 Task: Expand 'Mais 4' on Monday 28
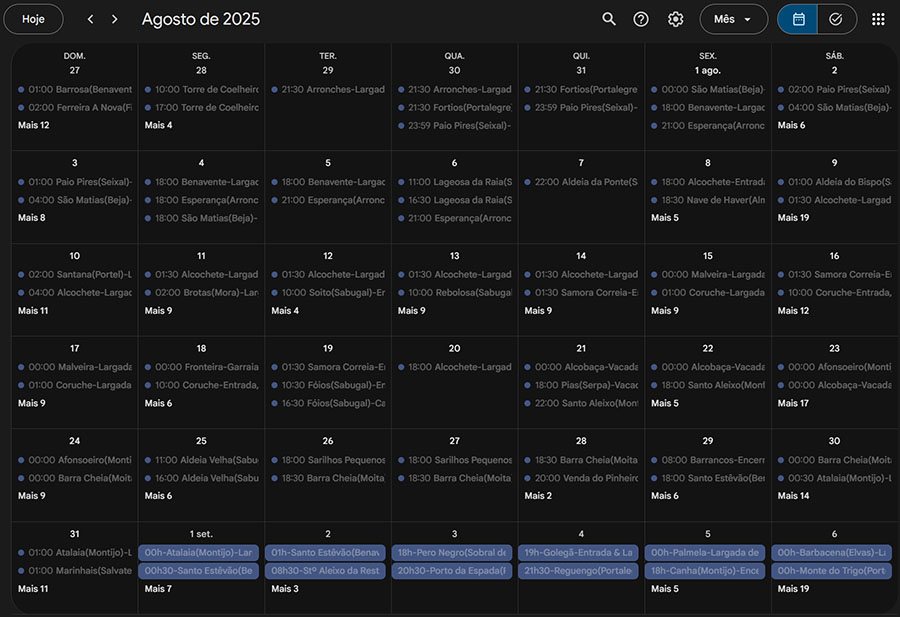click(158, 125)
